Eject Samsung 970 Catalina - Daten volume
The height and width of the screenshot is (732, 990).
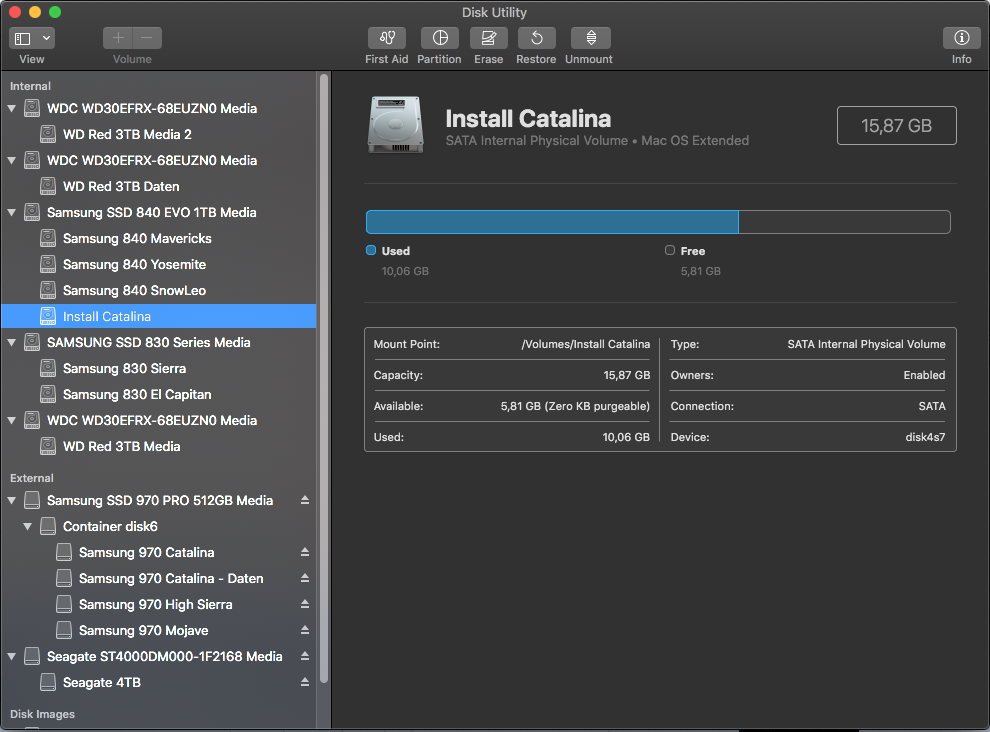pyautogui.click(x=305, y=578)
